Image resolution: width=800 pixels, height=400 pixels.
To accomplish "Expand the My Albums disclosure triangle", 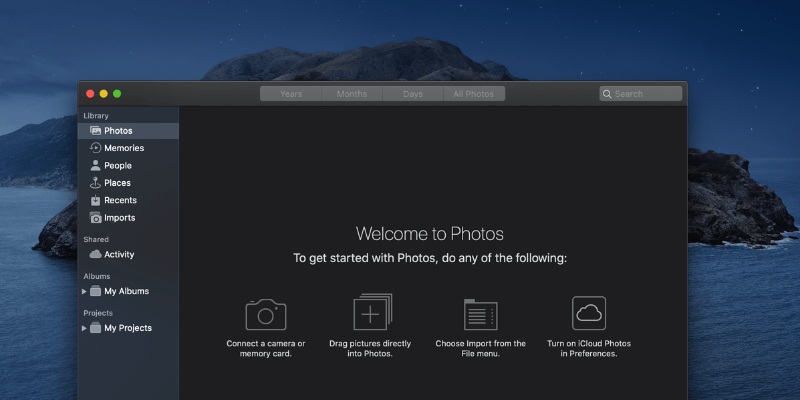I will [x=84, y=291].
